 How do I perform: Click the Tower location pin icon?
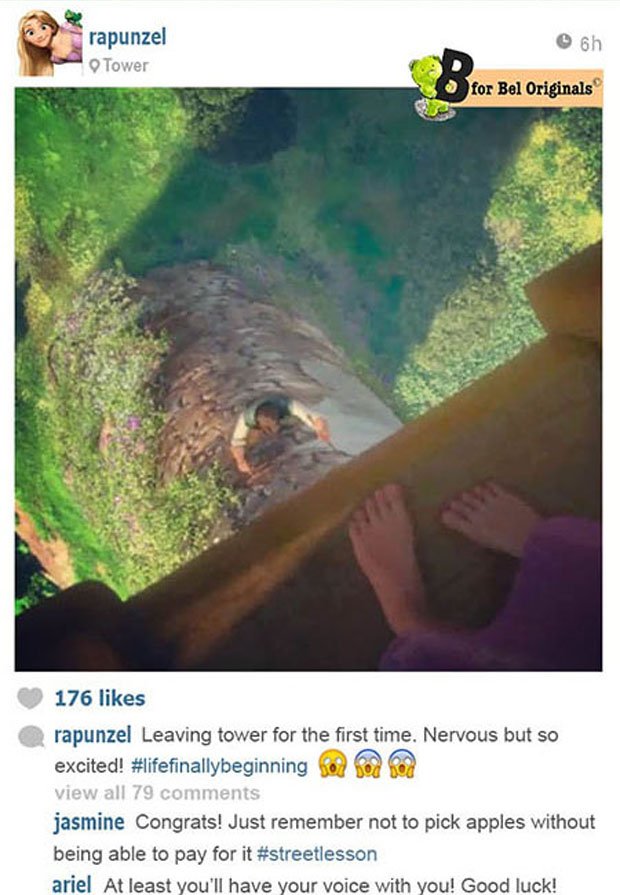coord(95,66)
